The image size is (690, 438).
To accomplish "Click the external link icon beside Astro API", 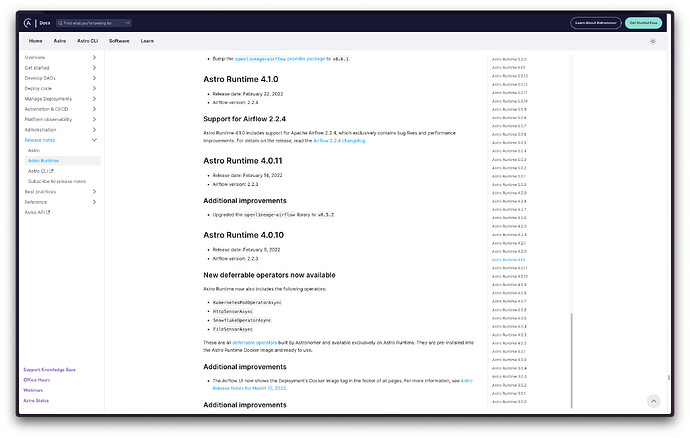I will point(48,212).
